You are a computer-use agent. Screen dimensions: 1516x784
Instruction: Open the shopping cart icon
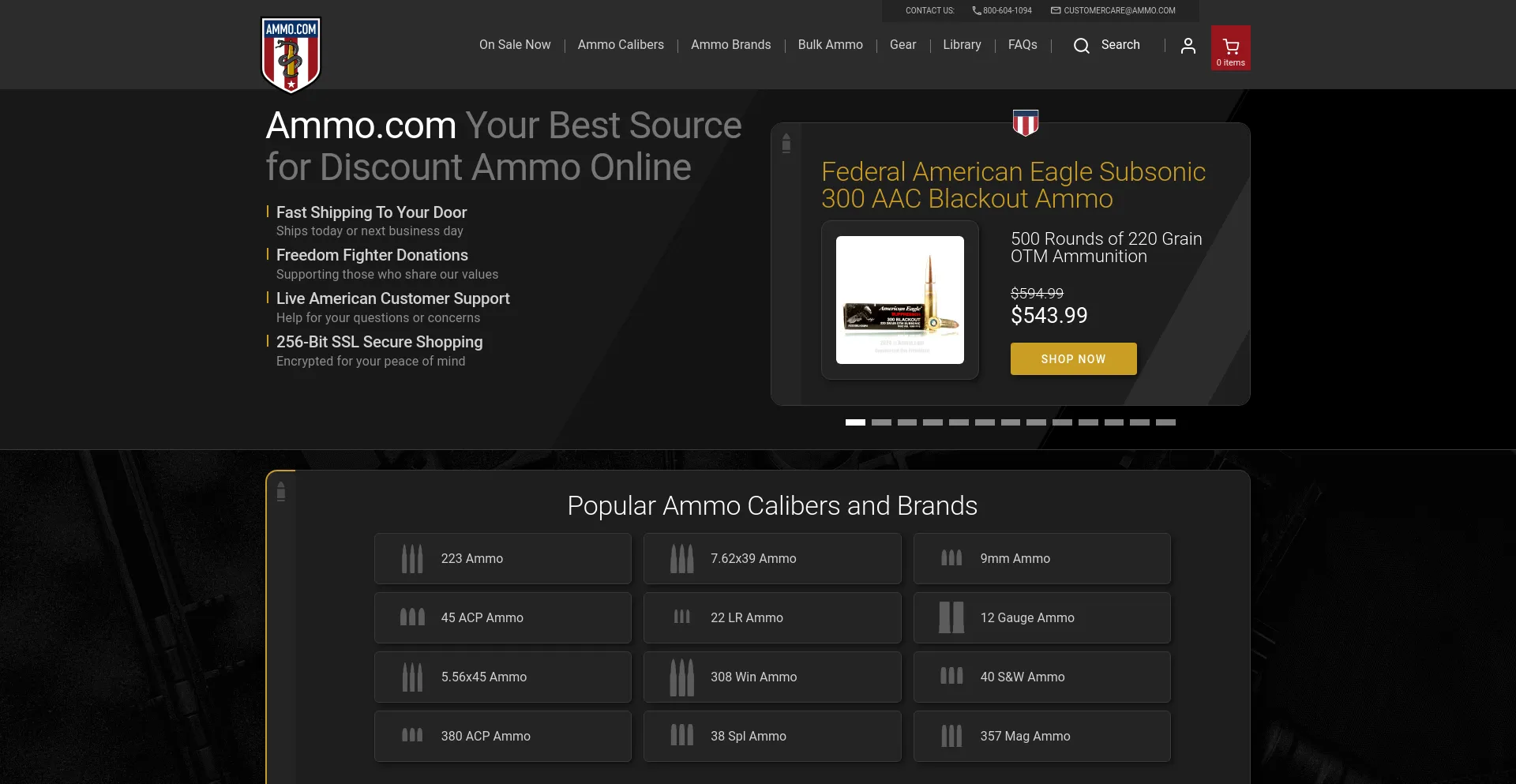1230,46
